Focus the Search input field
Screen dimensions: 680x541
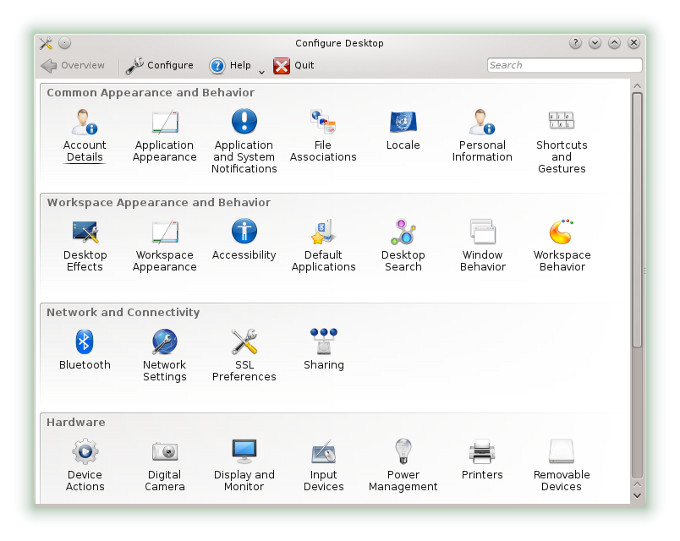click(564, 65)
